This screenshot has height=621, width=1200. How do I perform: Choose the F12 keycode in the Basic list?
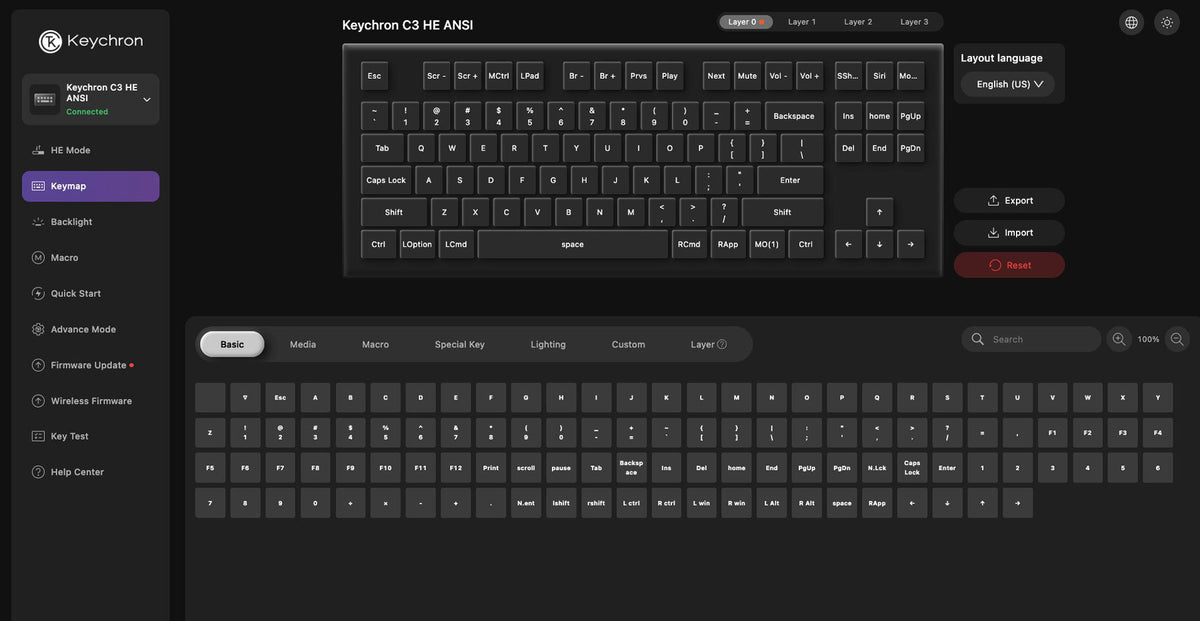point(456,468)
